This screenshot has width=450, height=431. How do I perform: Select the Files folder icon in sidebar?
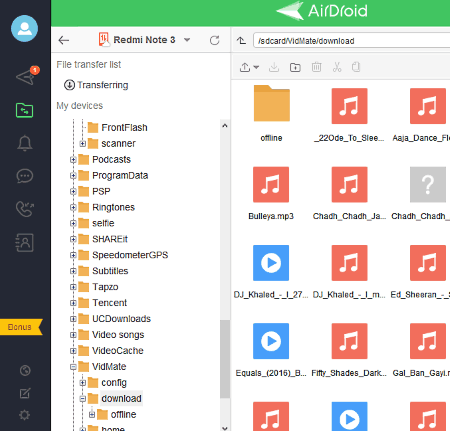click(x=24, y=110)
